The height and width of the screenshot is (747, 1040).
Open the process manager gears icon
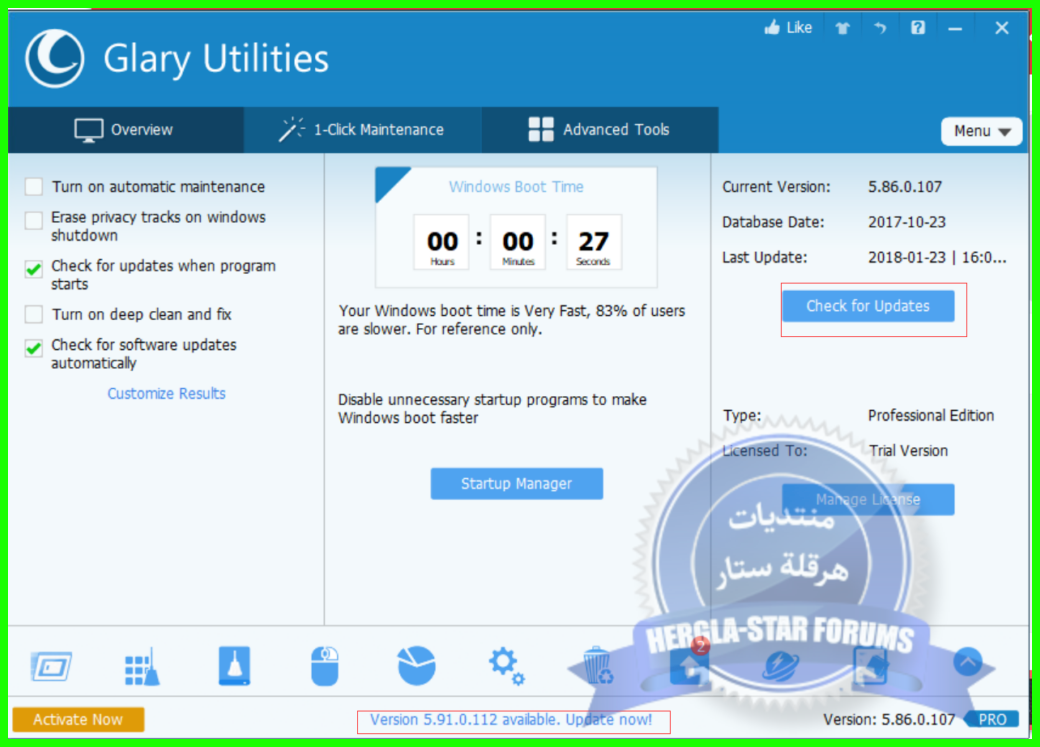(x=507, y=665)
